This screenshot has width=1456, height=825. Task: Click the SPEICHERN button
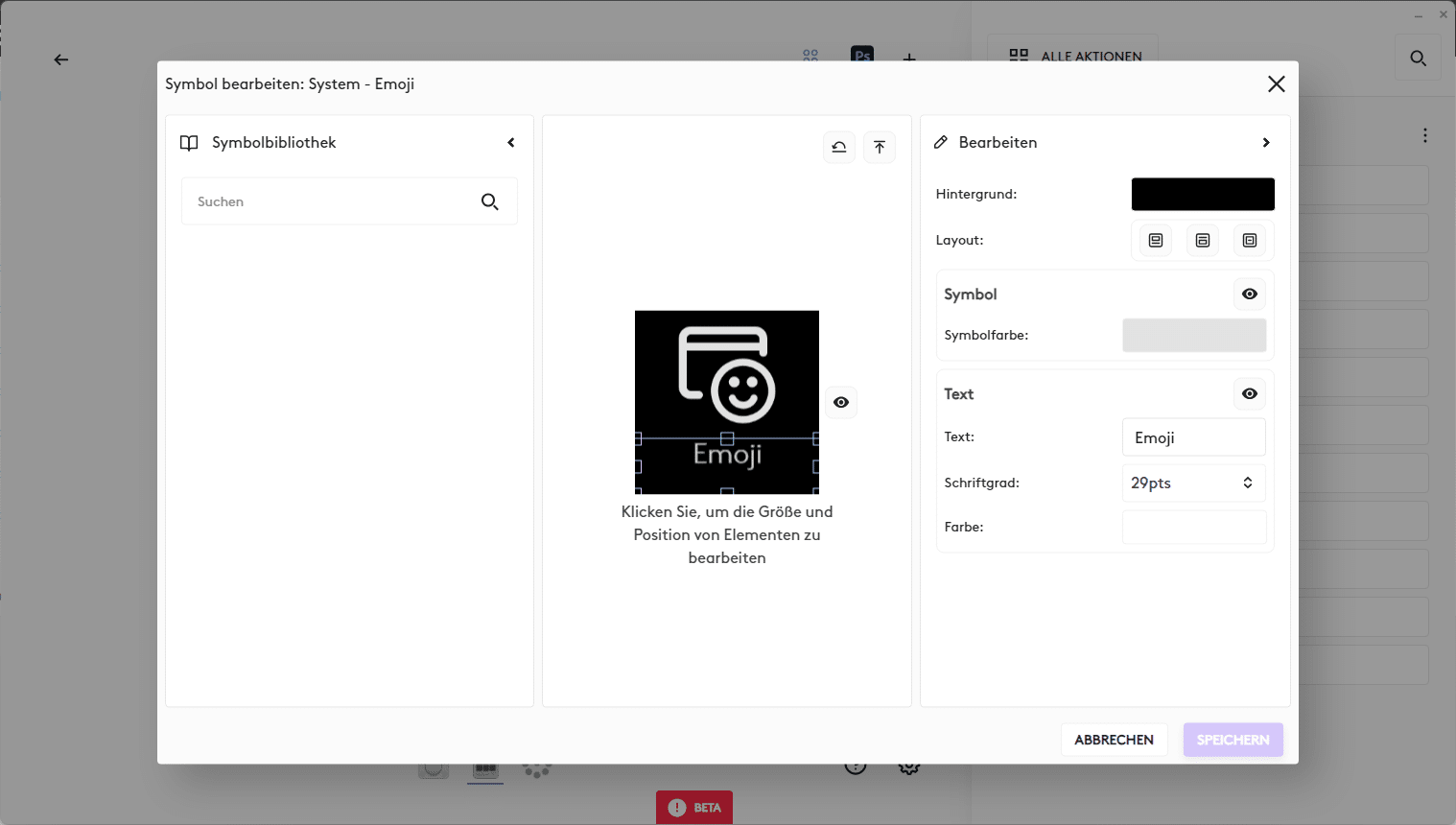pos(1233,740)
